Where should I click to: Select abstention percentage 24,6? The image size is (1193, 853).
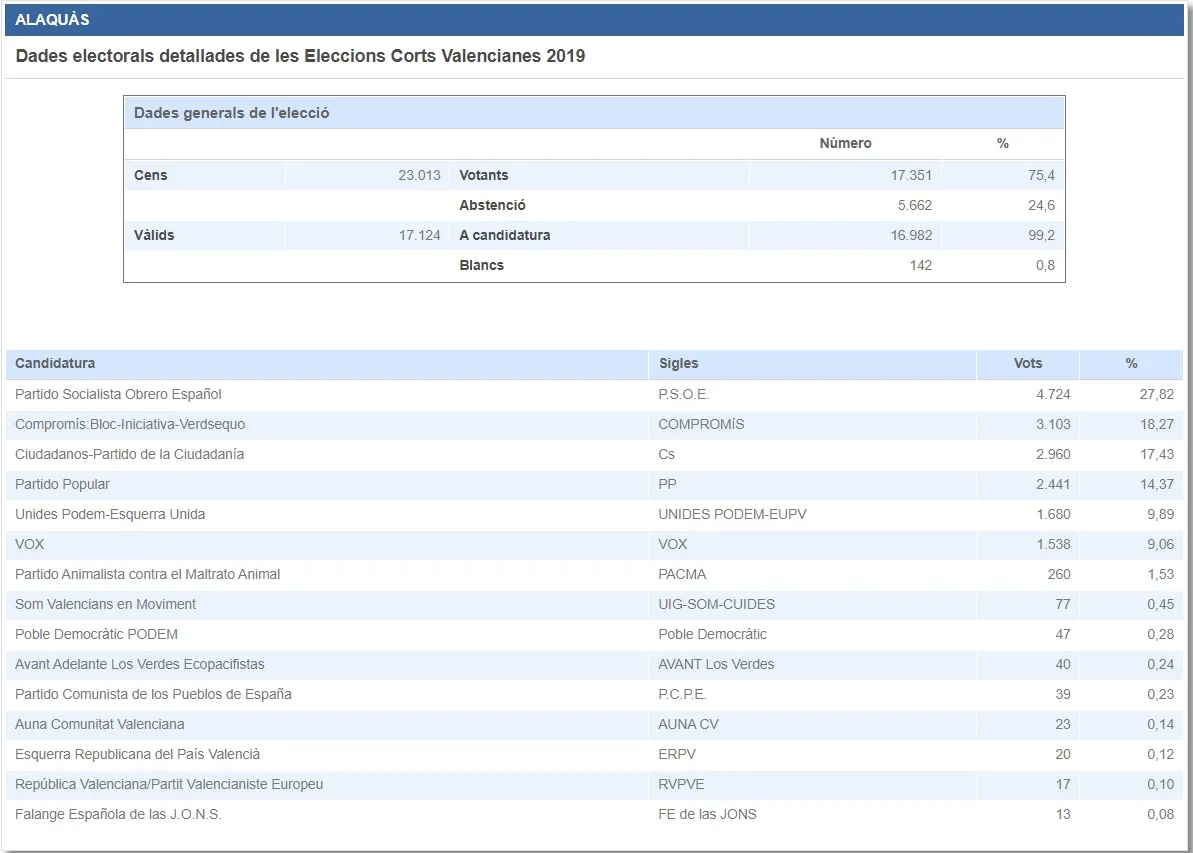[1041, 205]
